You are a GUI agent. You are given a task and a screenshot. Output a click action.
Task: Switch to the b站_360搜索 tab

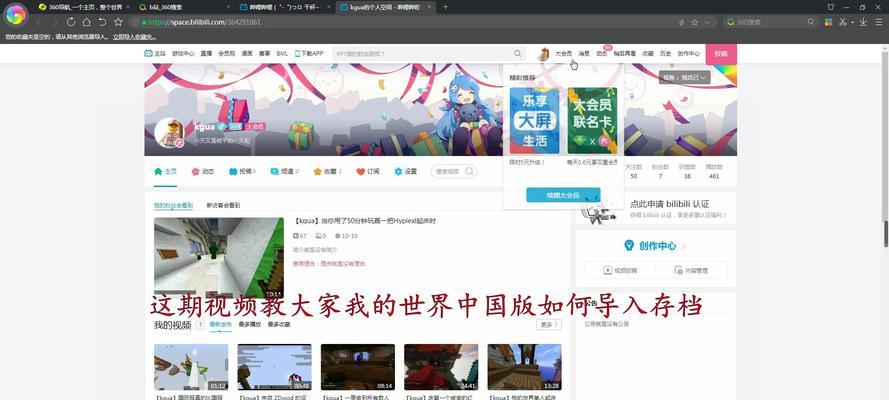click(x=184, y=7)
